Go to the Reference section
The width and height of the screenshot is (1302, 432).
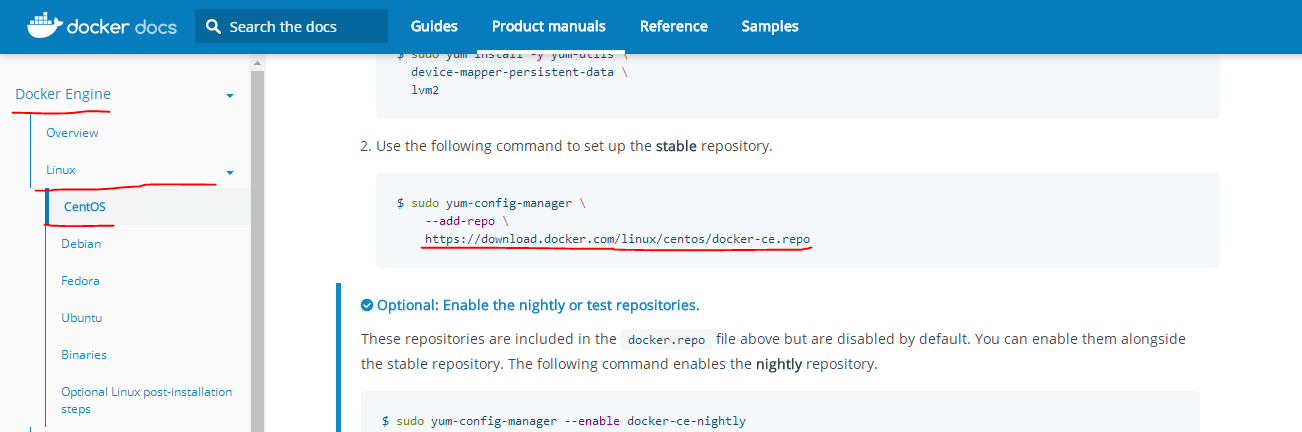(673, 27)
